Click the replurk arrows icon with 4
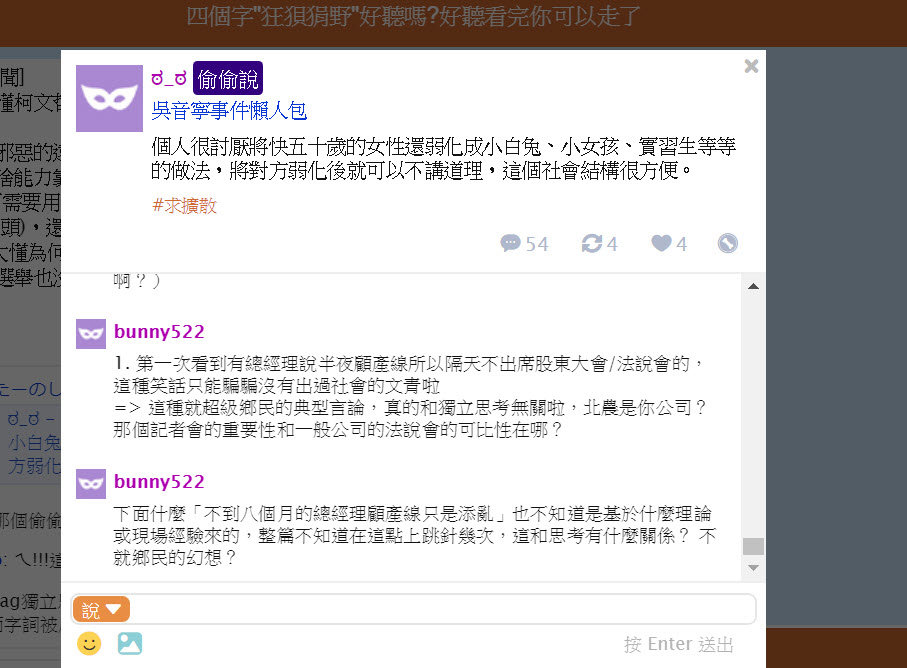This screenshot has height=668, width=907. point(592,243)
